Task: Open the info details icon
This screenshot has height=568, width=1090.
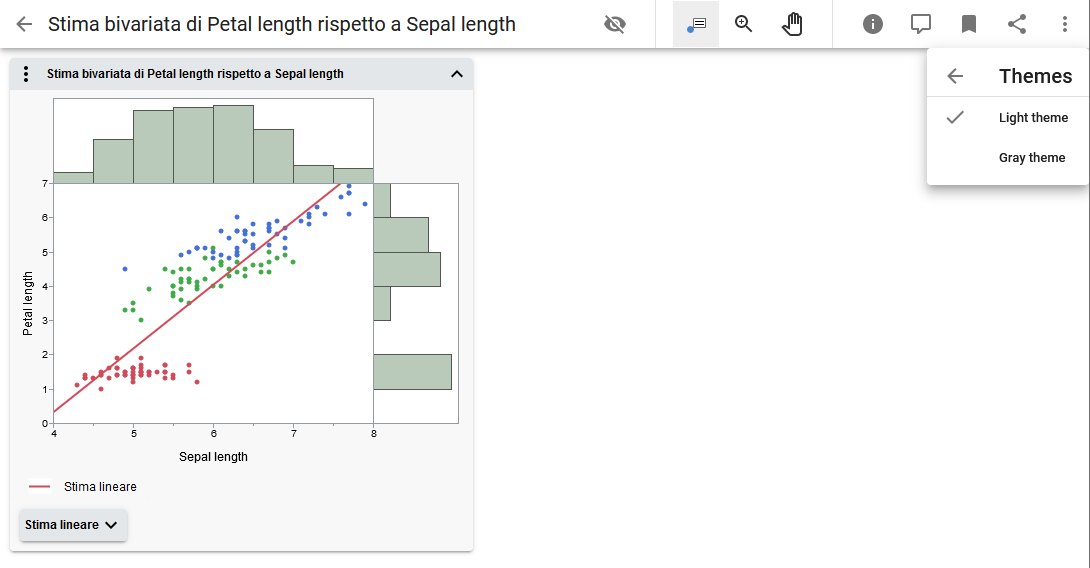Action: [873, 24]
